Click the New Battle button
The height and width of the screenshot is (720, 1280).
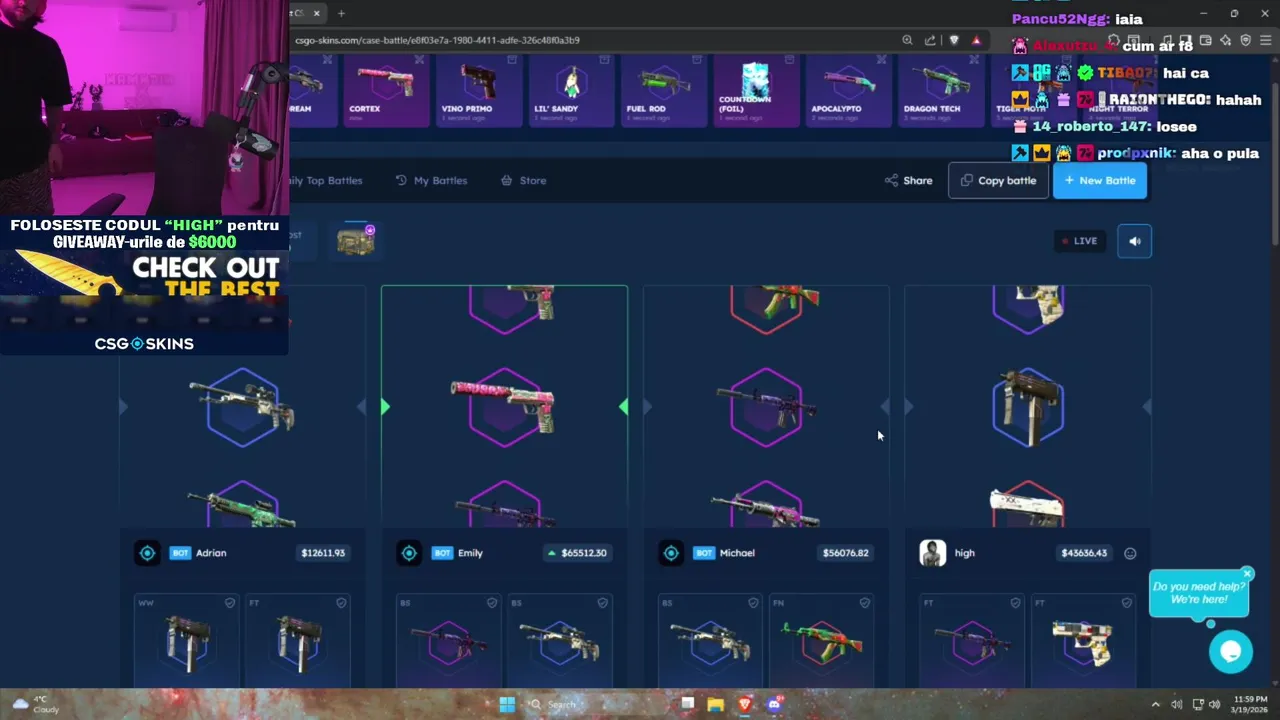click(x=1099, y=181)
